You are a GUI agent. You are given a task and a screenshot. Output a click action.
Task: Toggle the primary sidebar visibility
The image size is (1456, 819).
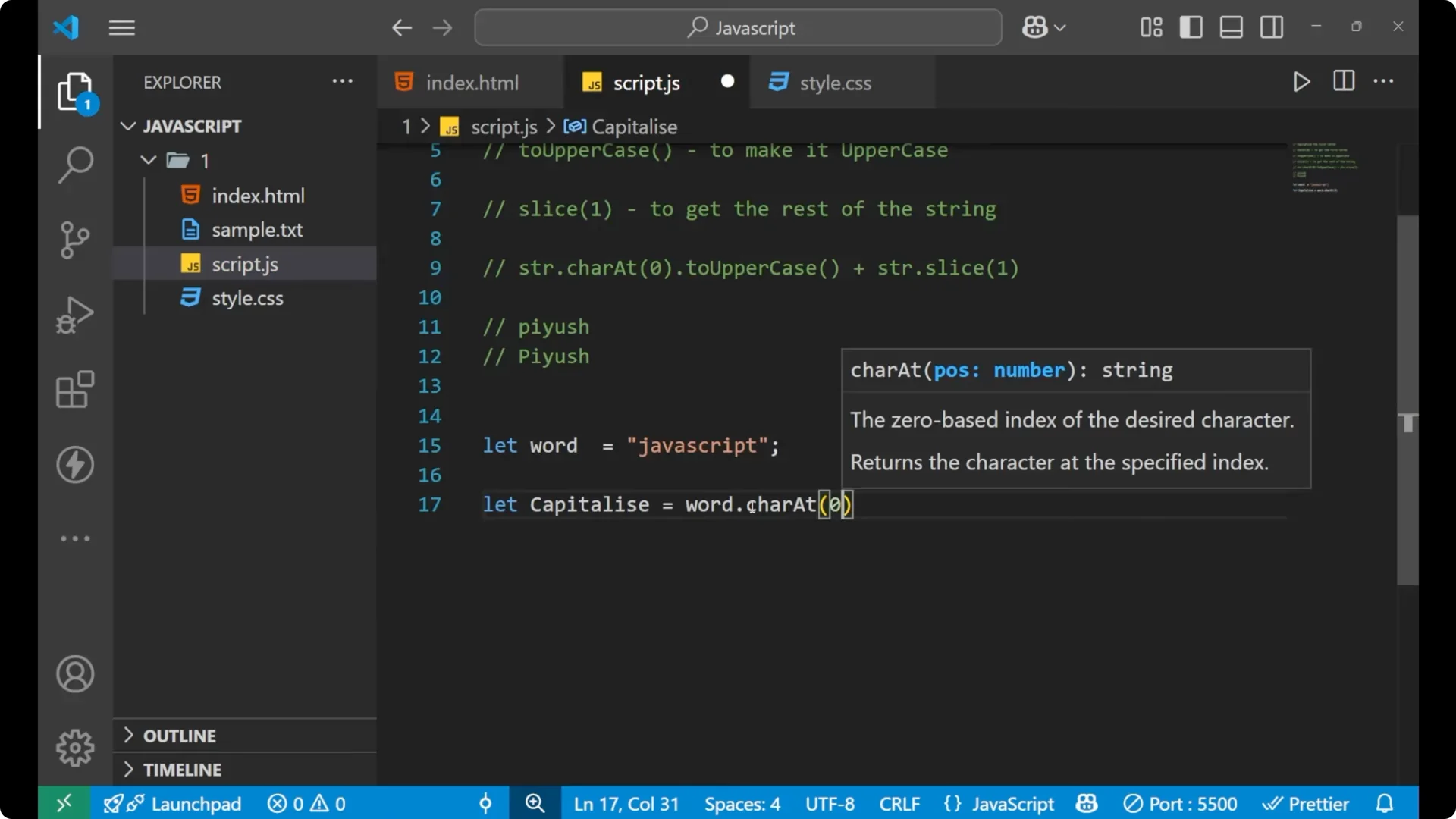[1191, 27]
